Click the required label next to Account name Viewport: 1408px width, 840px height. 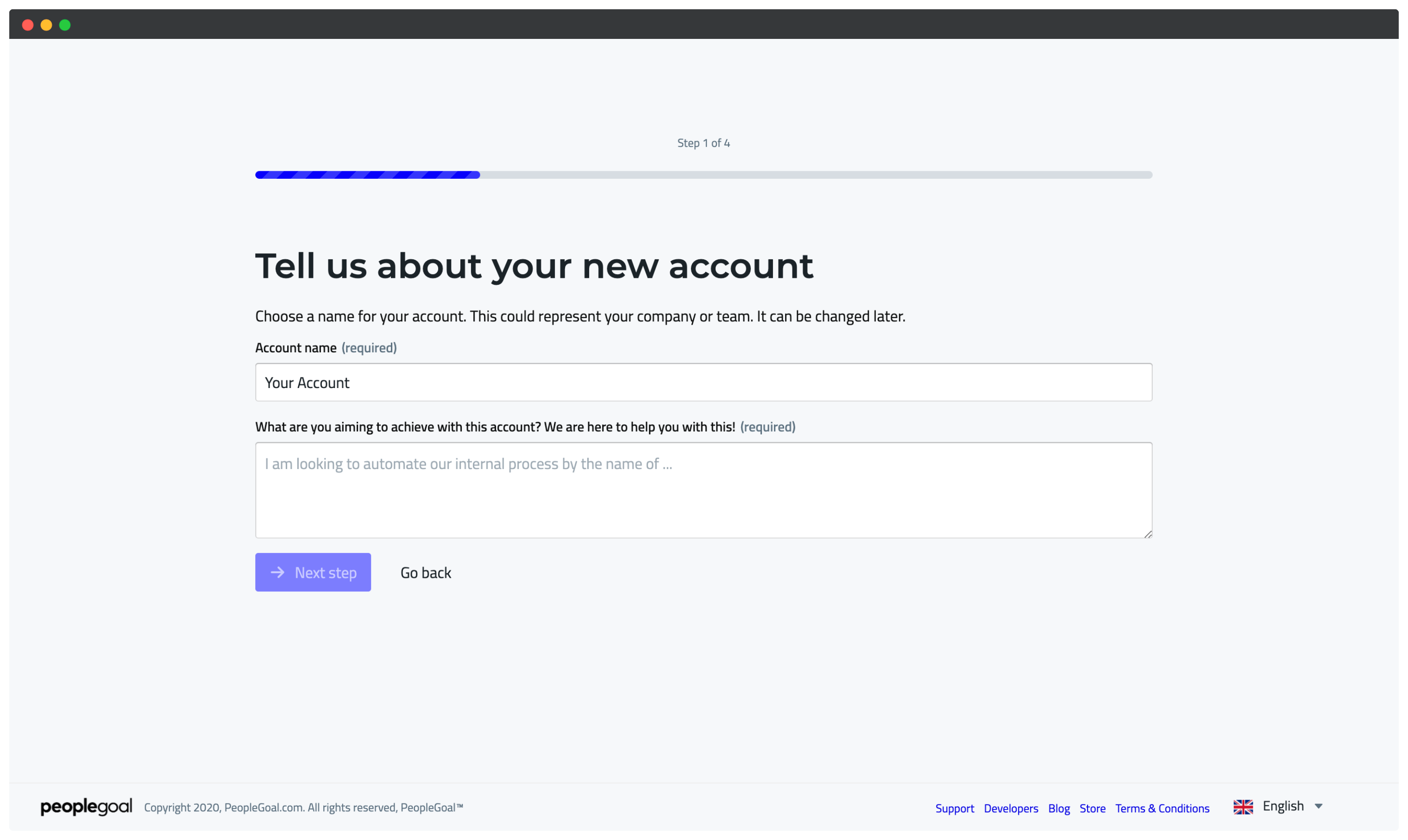pyautogui.click(x=369, y=348)
